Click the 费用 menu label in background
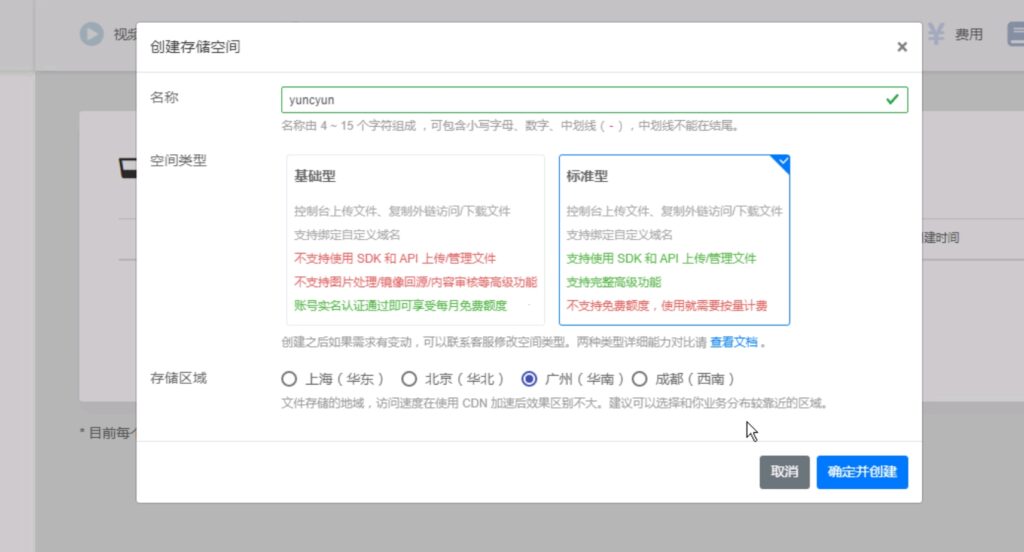The width and height of the screenshot is (1024, 552). point(968,35)
